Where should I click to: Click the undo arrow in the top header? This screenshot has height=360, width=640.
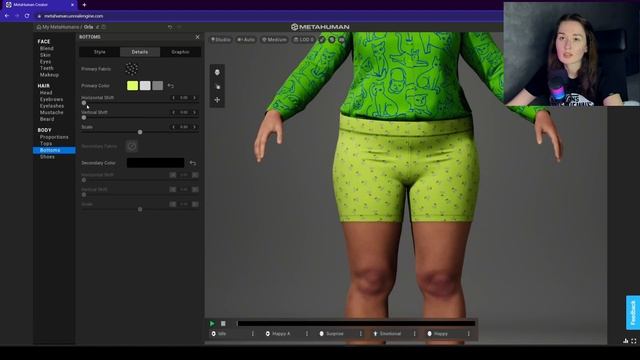click(x=170, y=27)
